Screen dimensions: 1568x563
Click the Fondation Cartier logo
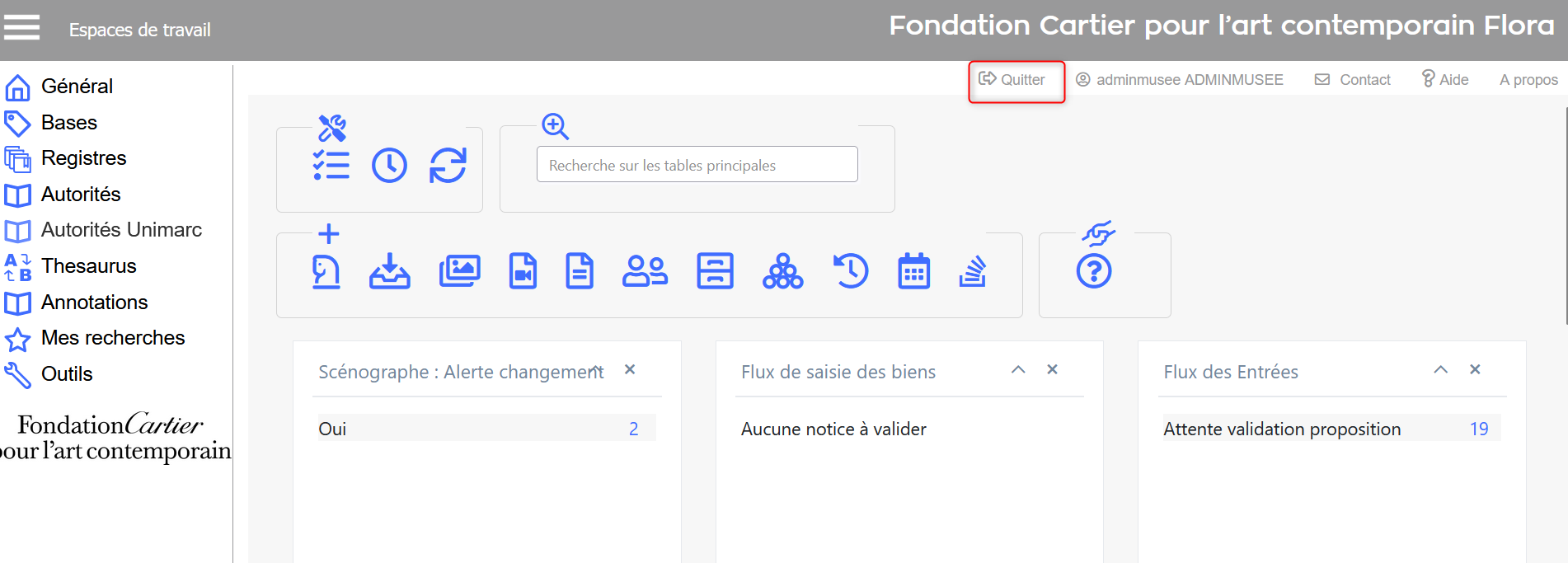point(115,437)
